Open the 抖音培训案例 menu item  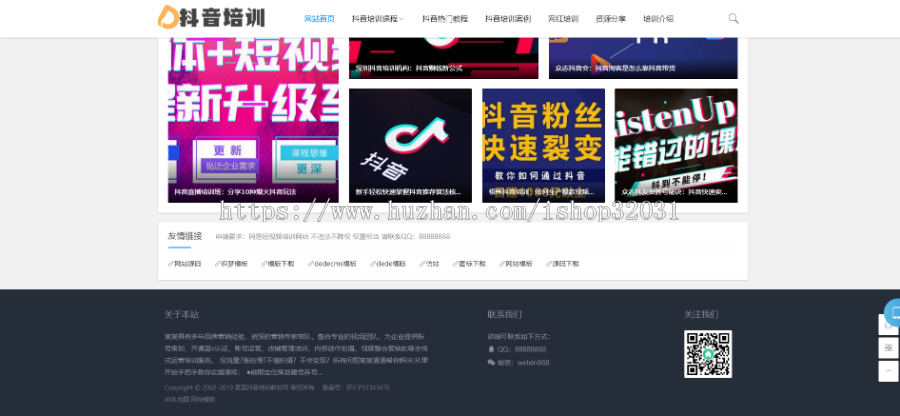(x=508, y=19)
